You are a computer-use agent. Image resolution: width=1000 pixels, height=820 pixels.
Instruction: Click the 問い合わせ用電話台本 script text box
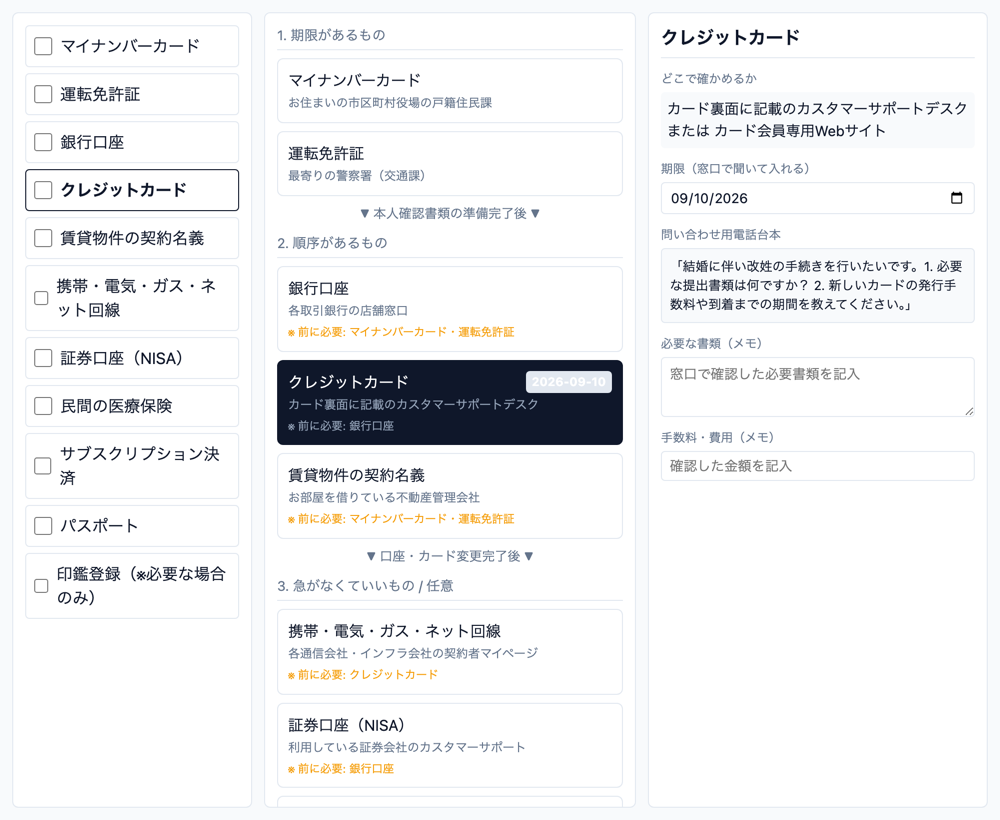818,286
